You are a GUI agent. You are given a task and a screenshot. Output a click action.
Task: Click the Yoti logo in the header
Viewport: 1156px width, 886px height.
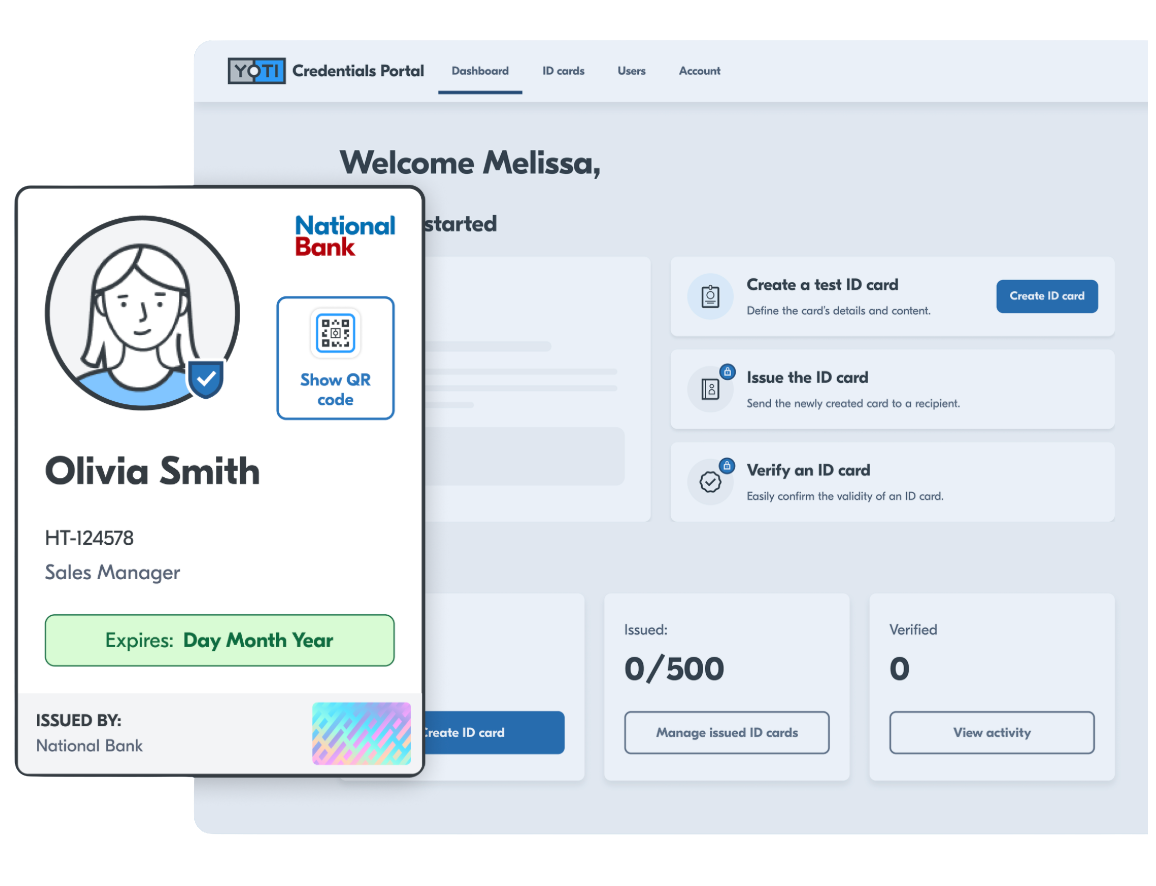pyautogui.click(x=257, y=71)
